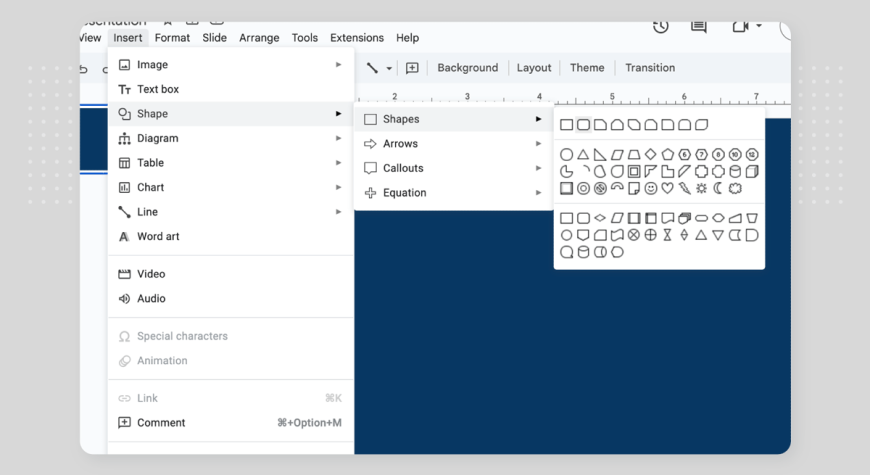The image size is (870, 475).
Task: Open the Extensions menu
Action: (x=357, y=38)
